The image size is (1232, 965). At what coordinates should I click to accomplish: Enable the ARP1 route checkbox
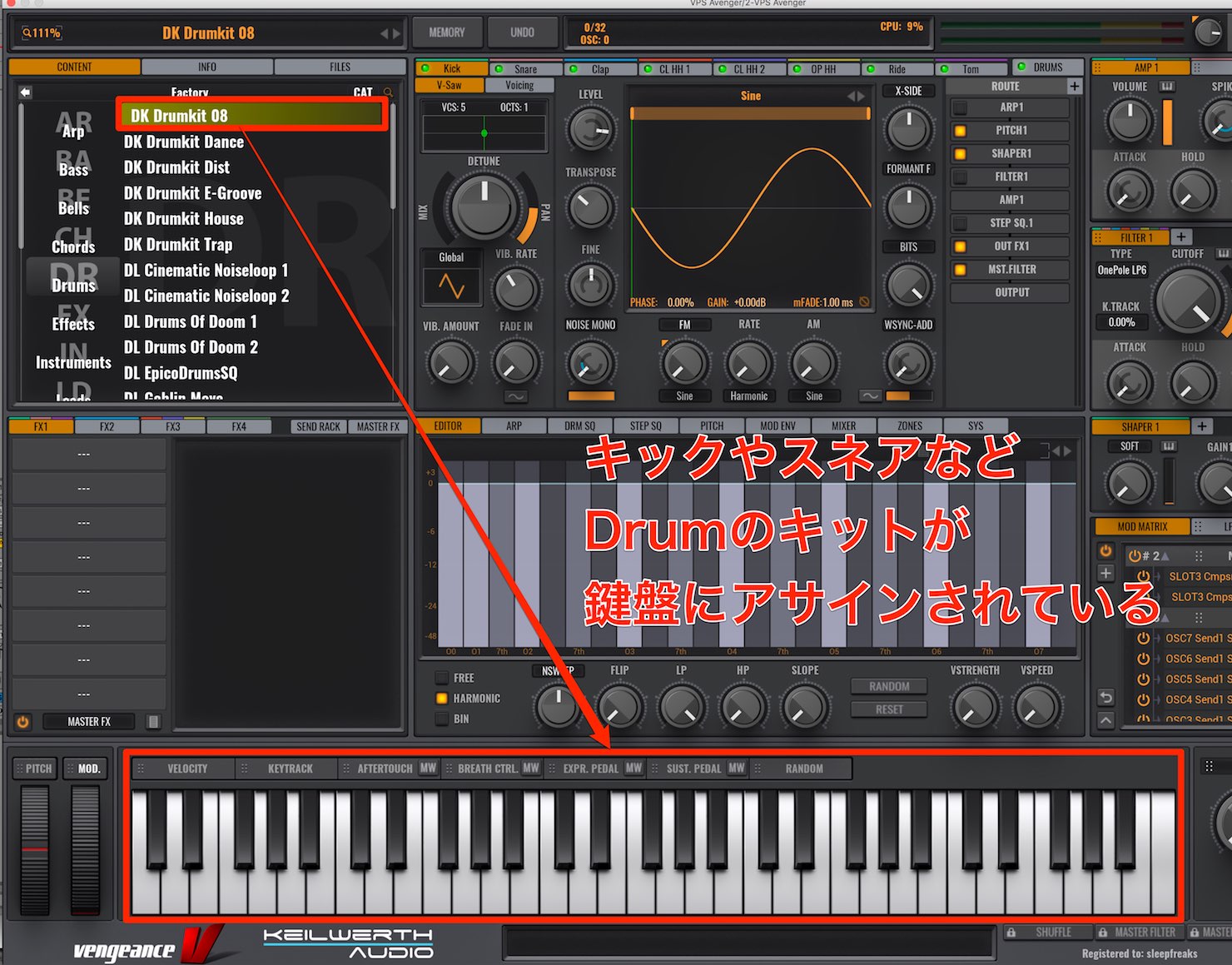(x=960, y=107)
